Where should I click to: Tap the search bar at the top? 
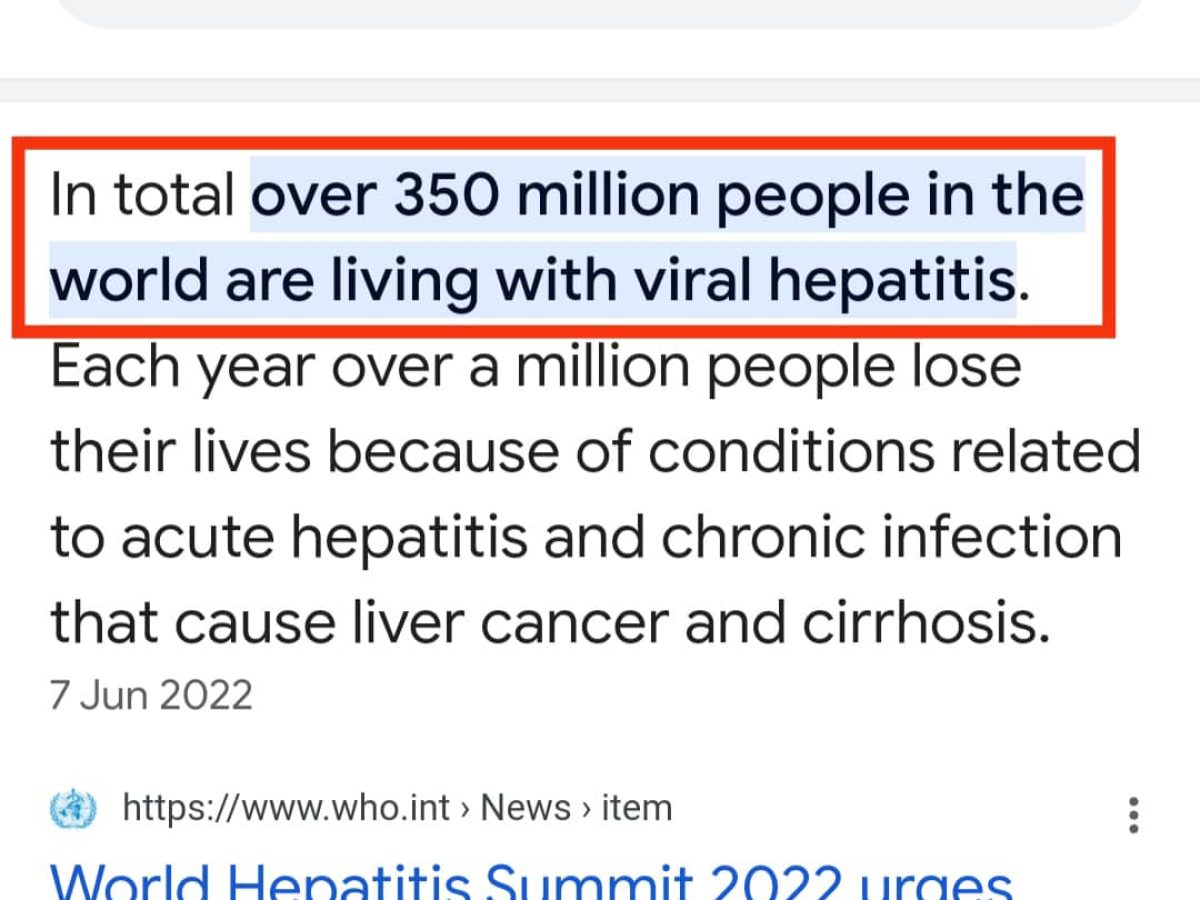tap(600, 12)
